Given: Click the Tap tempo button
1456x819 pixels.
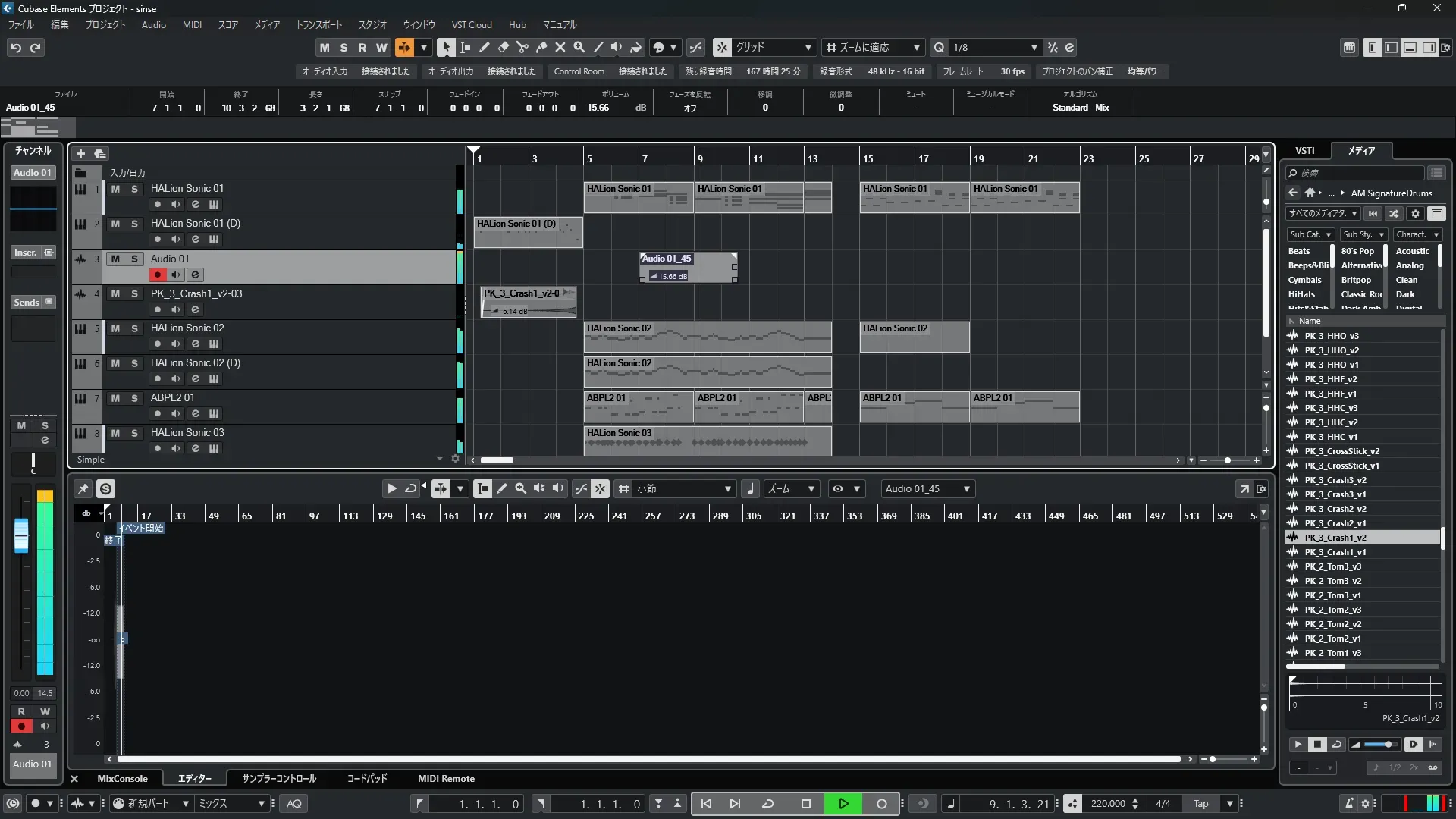Looking at the screenshot, I should pos(1200,803).
